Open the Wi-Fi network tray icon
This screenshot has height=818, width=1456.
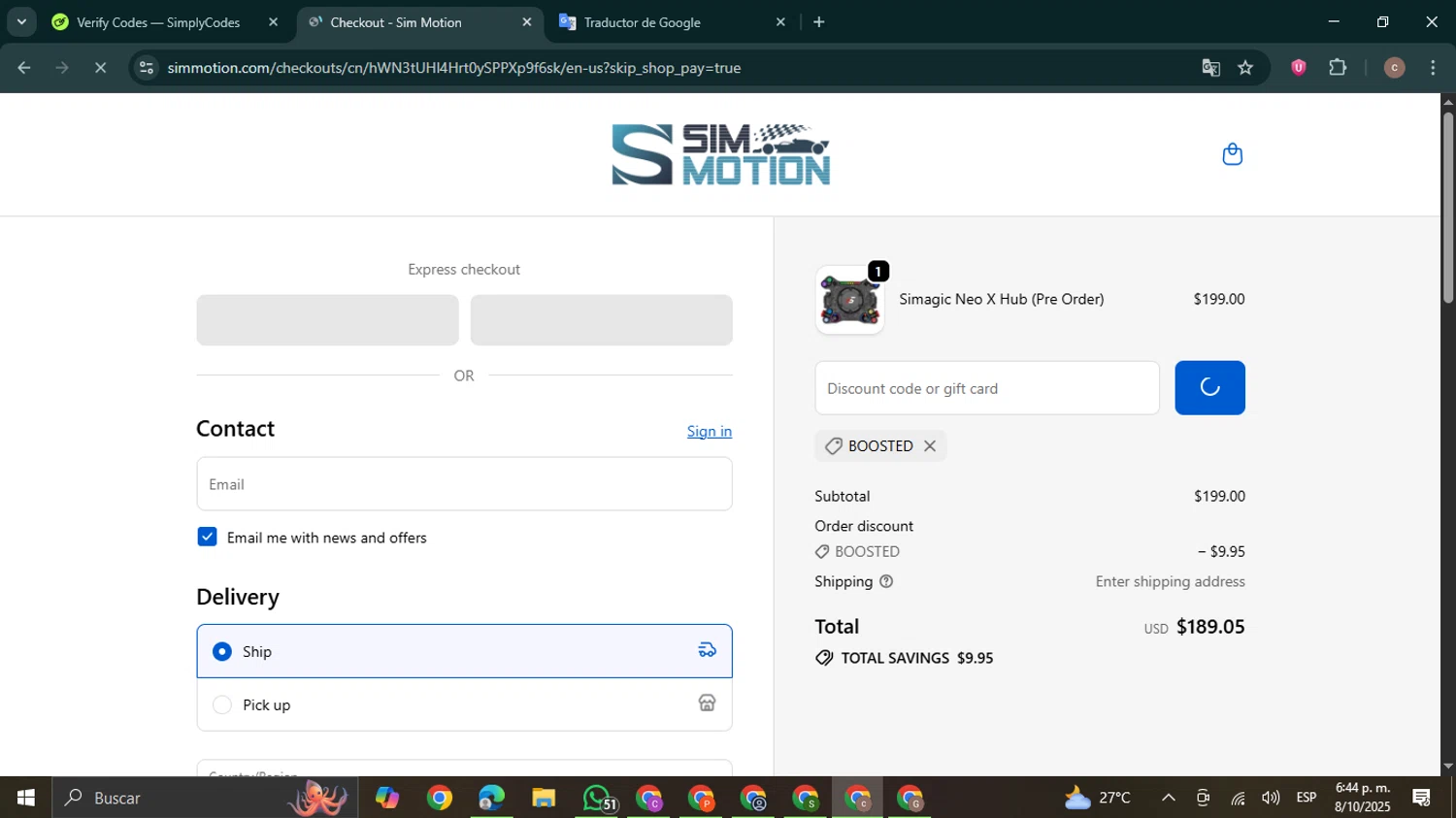click(1238, 798)
